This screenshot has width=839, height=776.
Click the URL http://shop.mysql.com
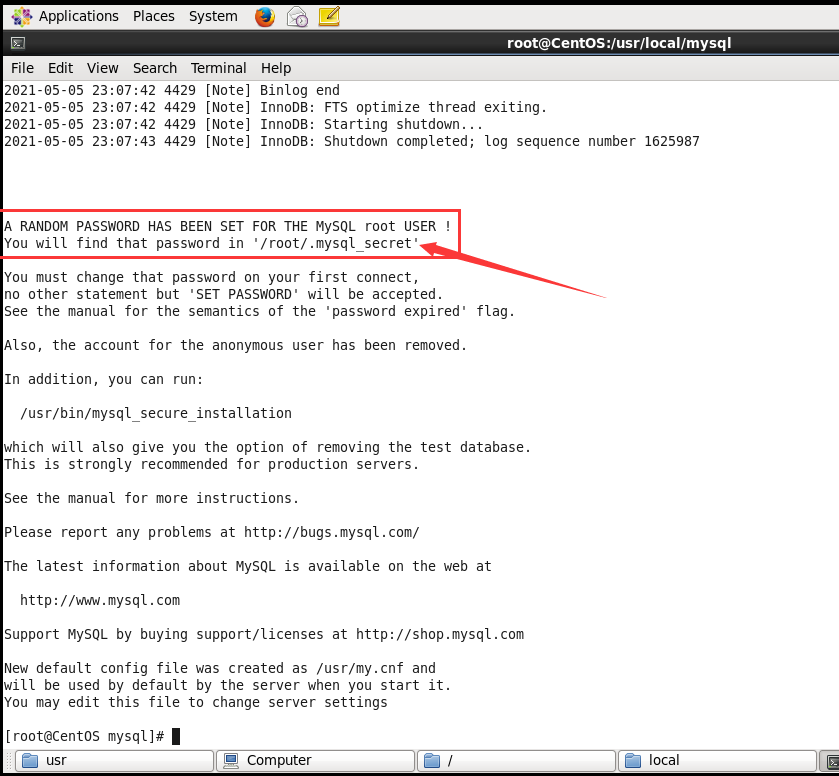click(x=440, y=635)
